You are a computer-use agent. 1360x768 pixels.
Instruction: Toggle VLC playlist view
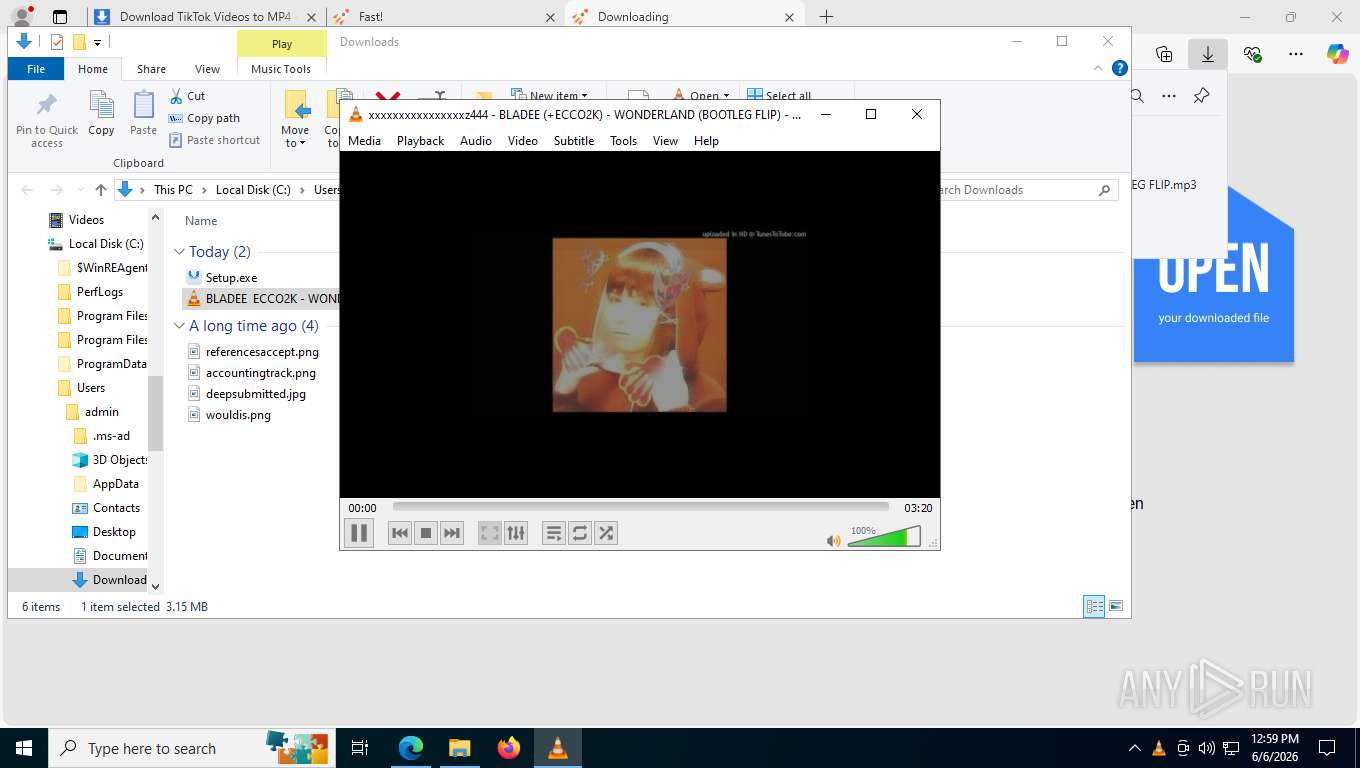(553, 533)
